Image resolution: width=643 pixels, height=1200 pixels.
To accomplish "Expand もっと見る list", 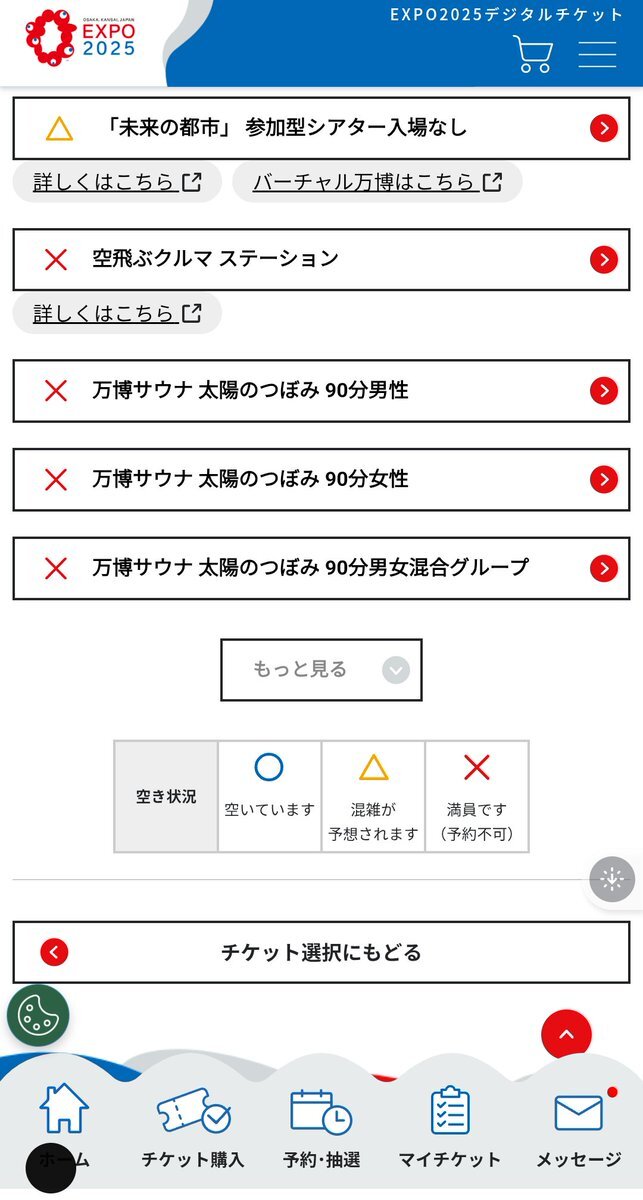I will 321,670.
